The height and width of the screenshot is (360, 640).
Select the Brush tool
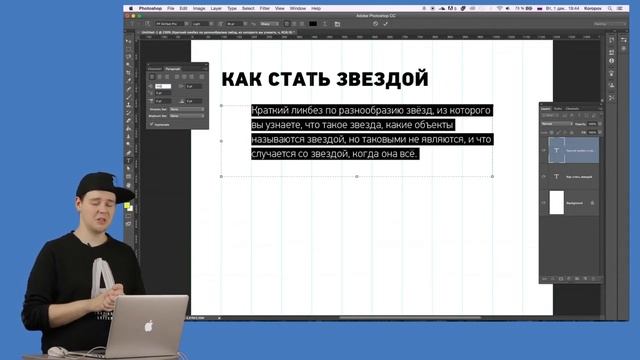click(129, 96)
